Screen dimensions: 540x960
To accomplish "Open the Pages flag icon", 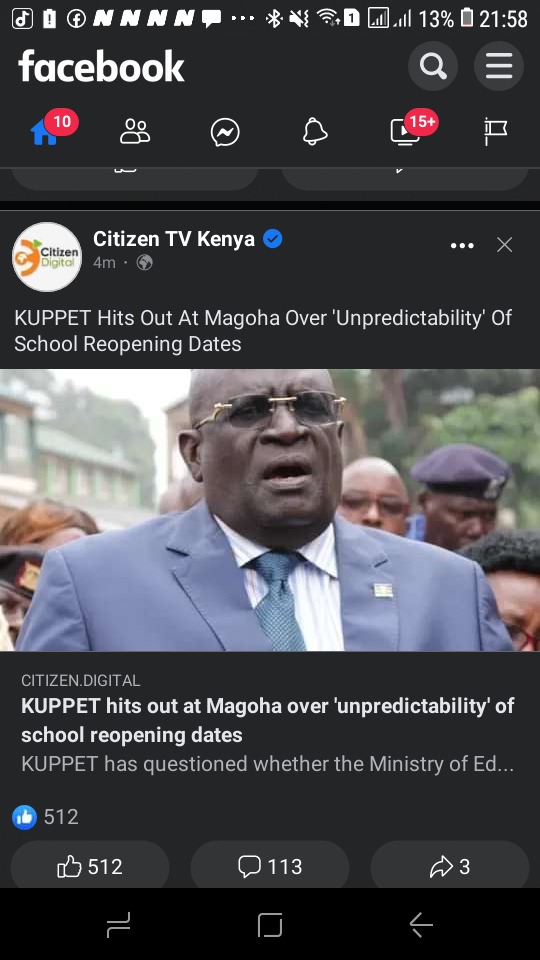I will [x=495, y=132].
